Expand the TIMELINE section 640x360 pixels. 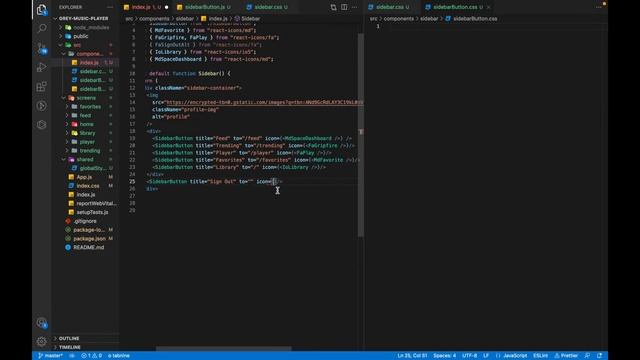(x=70, y=347)
